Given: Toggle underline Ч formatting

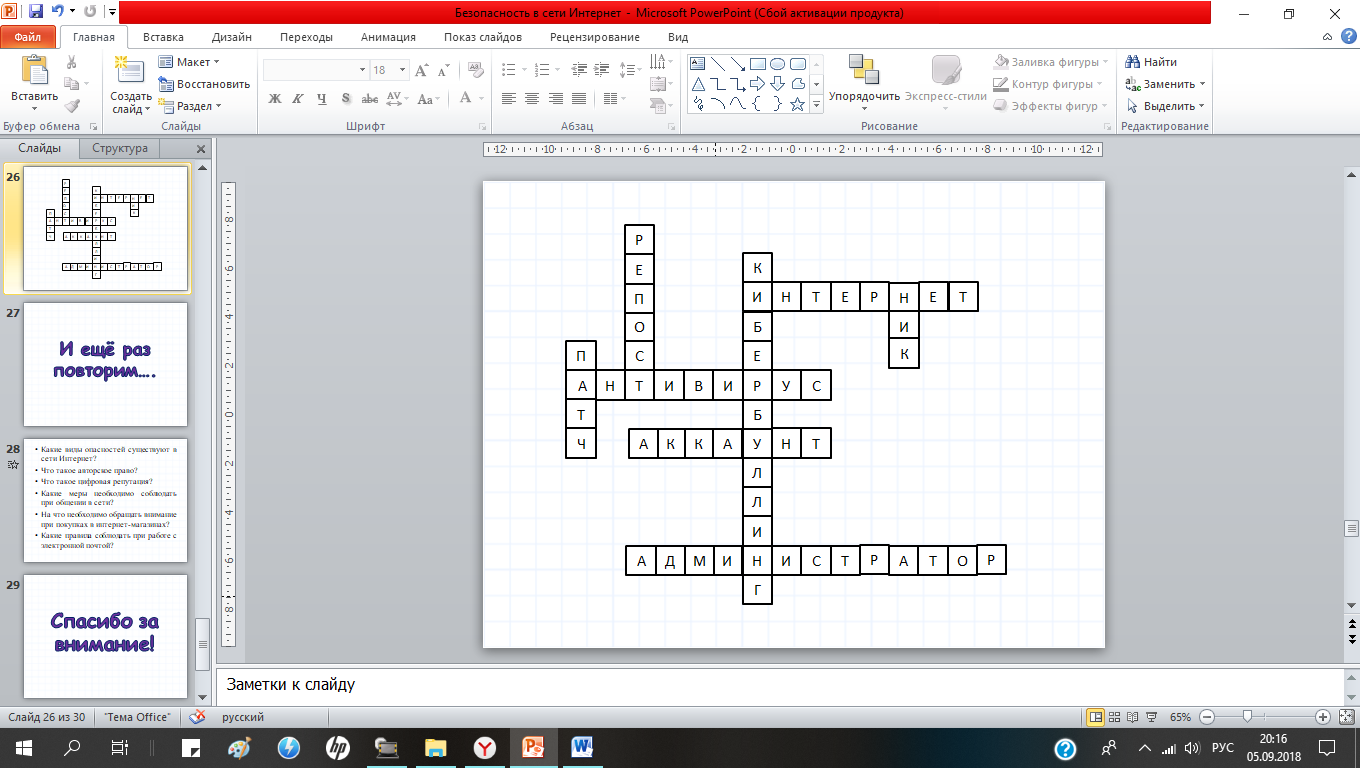Looking at the screenshot, I should pyautogui.click(x=321, y=98).
